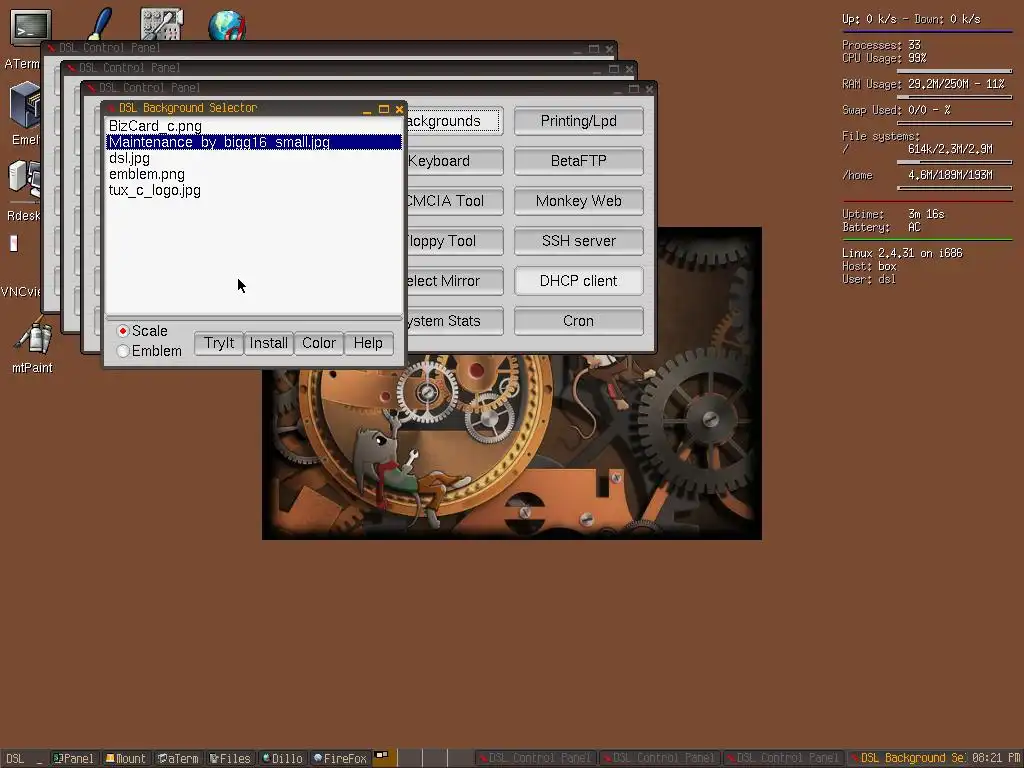1024x768 pixels.
Task: Launch the mtPaint desktop icon
Action: 32,336
